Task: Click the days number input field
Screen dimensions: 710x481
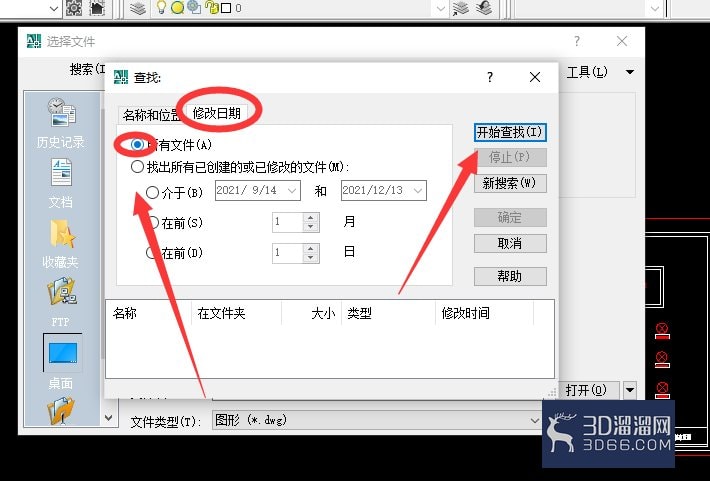Action: [288, 253]
